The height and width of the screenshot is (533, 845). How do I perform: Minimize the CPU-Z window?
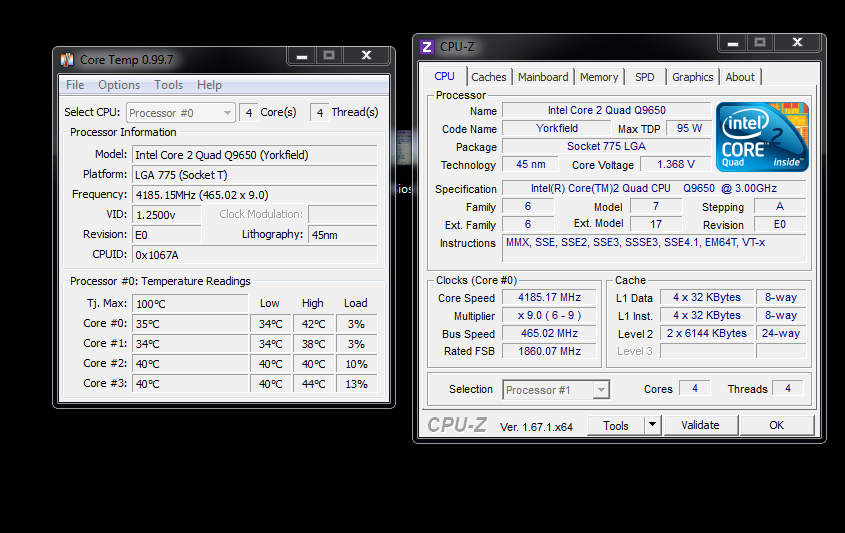(733, 43)
